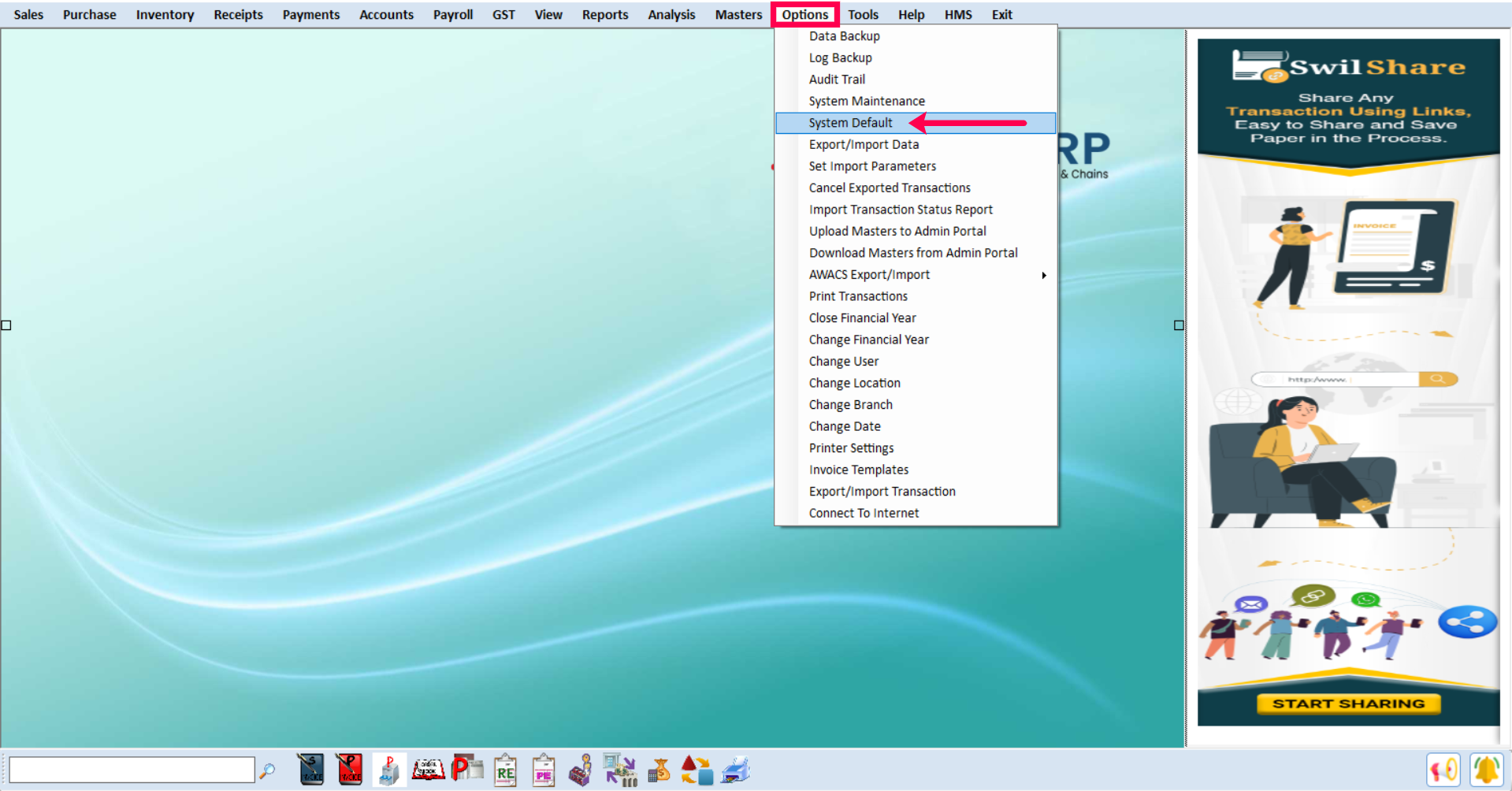Image resolution: width=1512 pixels, height=791 pixels.
Task: Open the megaphone announcements icon
Action: (x=1443, y=770)
